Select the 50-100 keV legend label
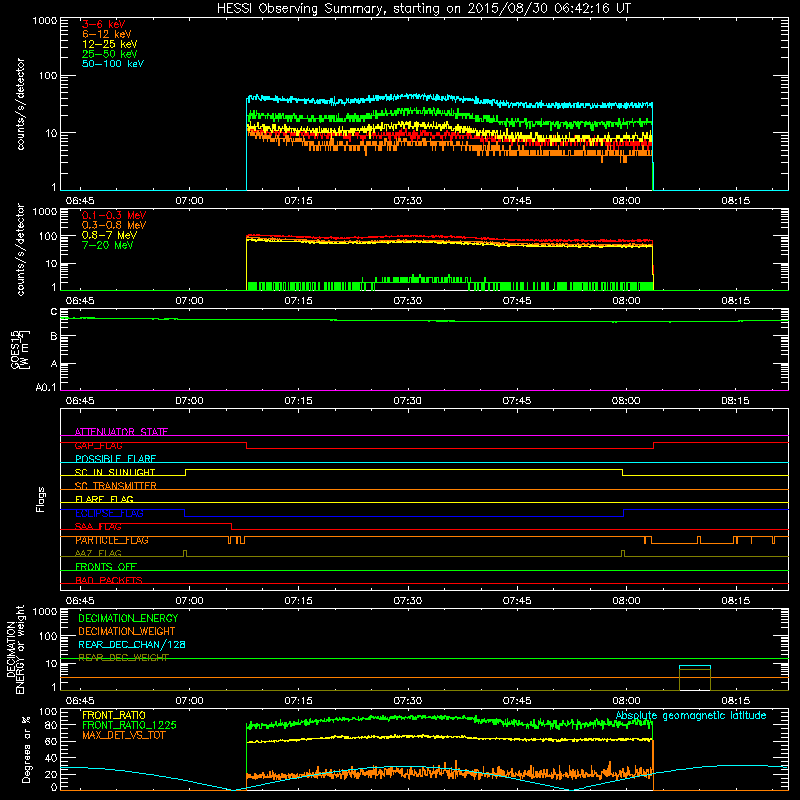The width and height of the screenshot is (800, 800). coord(113,64)
